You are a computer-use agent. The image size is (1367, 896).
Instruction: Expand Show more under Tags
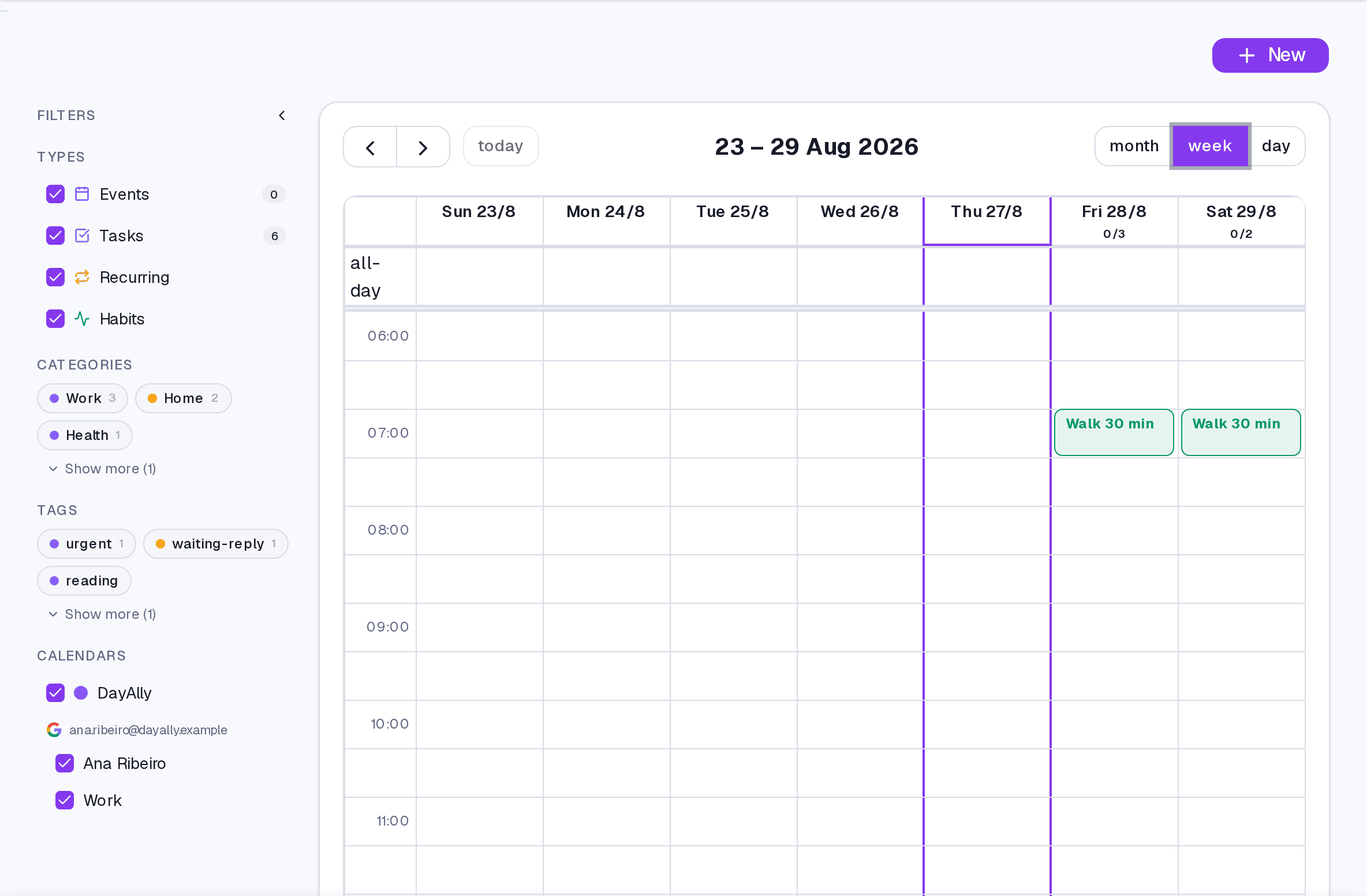pos(103,614)
